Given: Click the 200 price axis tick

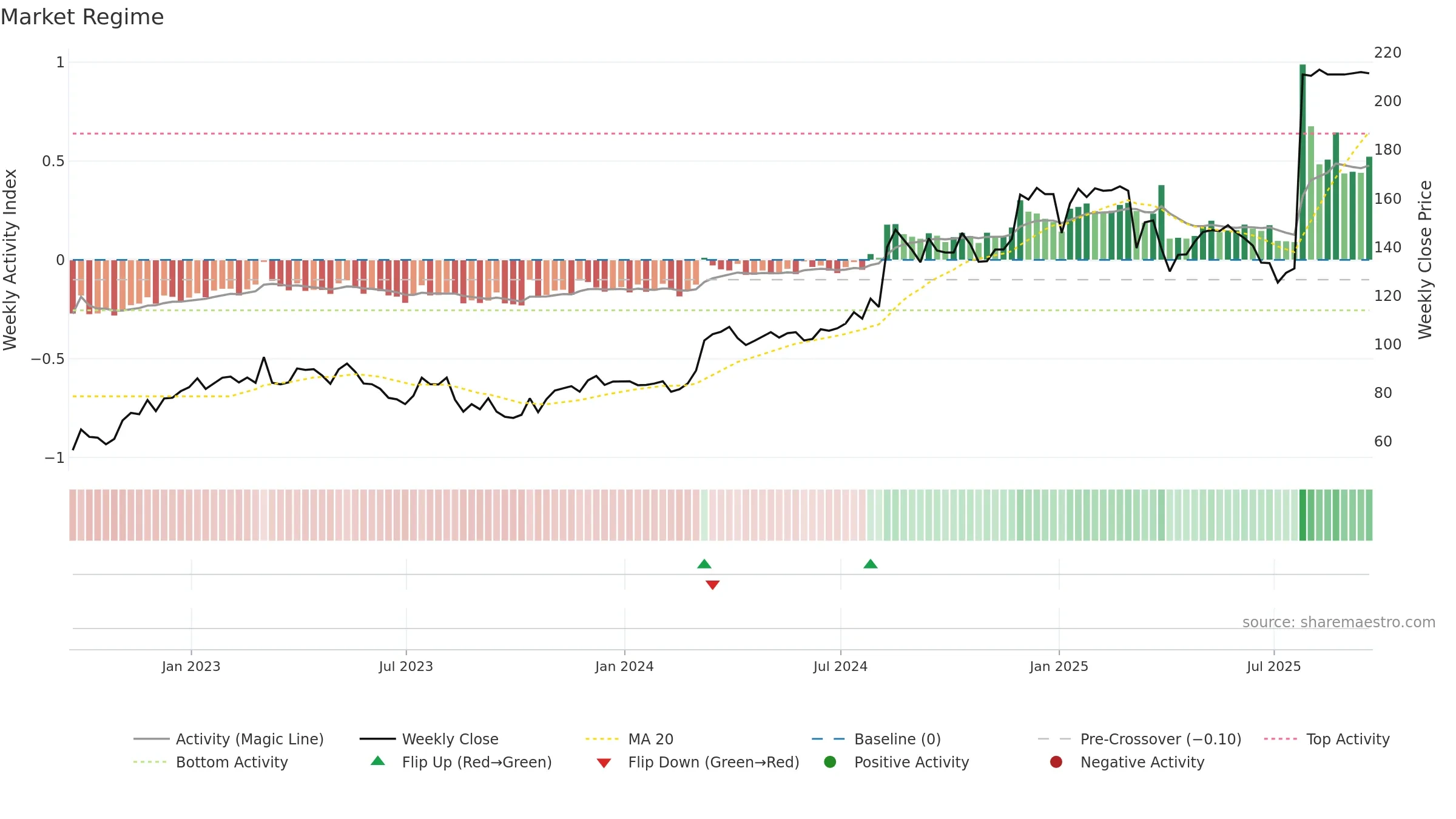Looking at the screenshot, I should 1387,101.
